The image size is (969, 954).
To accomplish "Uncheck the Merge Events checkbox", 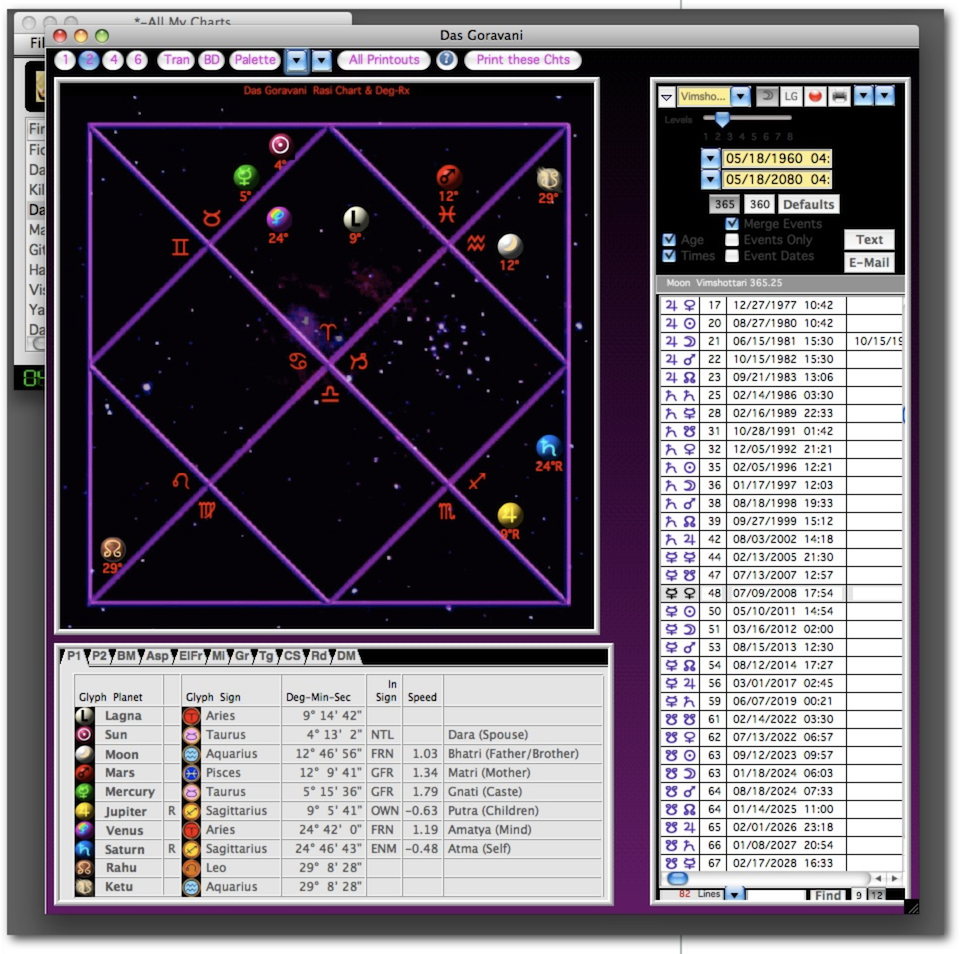I will point(732,224).
